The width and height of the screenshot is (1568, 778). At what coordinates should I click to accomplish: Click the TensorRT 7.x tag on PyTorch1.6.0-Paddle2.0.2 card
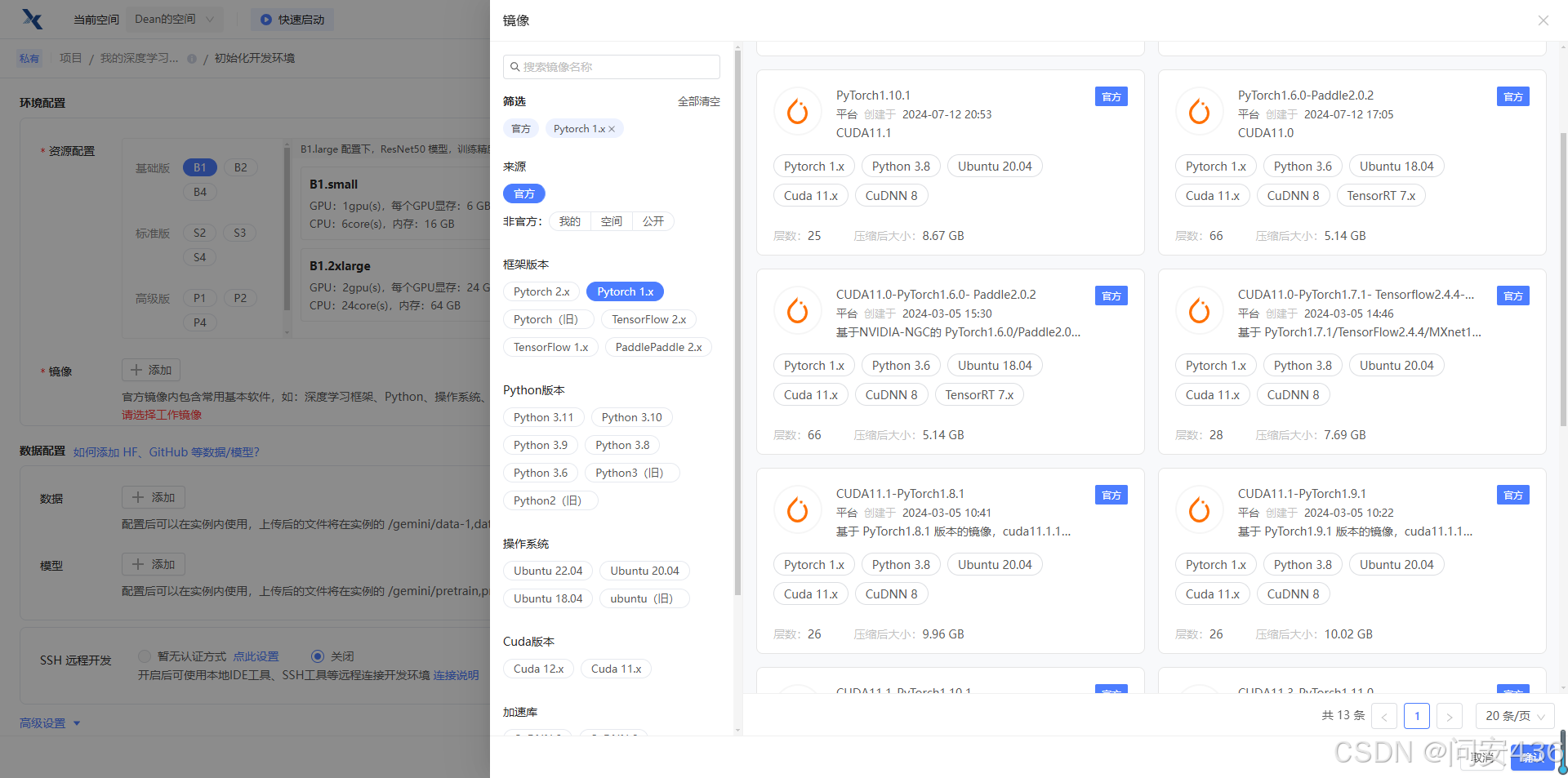(x=1381, y=195)
